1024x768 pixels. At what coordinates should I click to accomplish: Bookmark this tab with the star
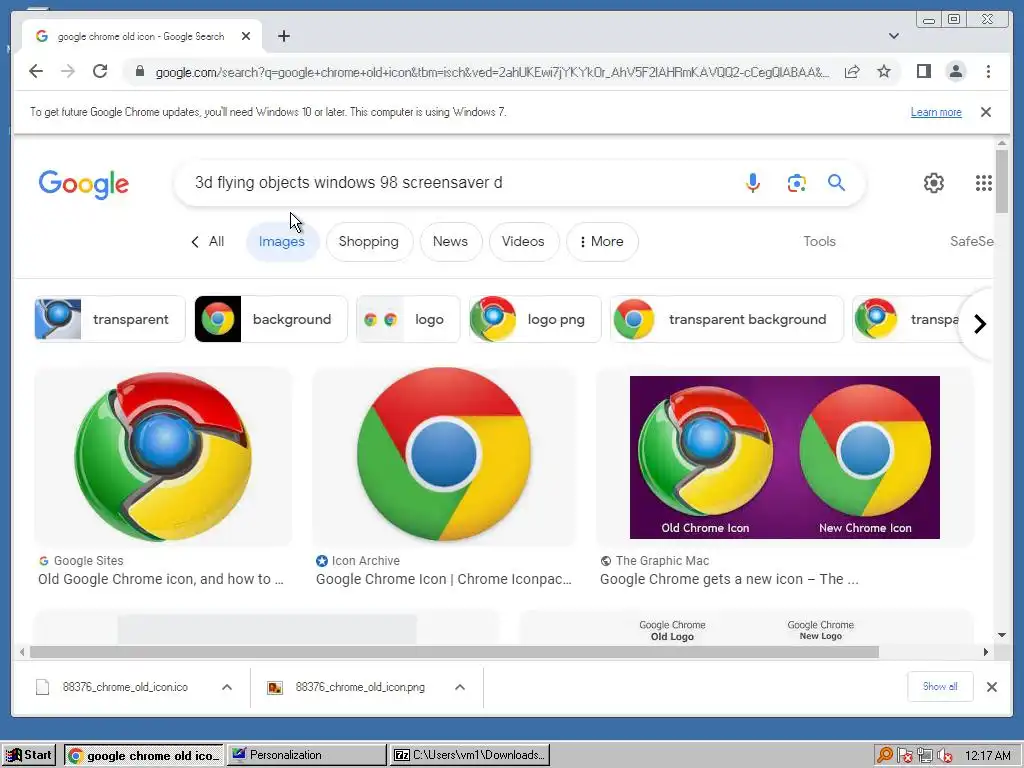(x=884, y=71)
